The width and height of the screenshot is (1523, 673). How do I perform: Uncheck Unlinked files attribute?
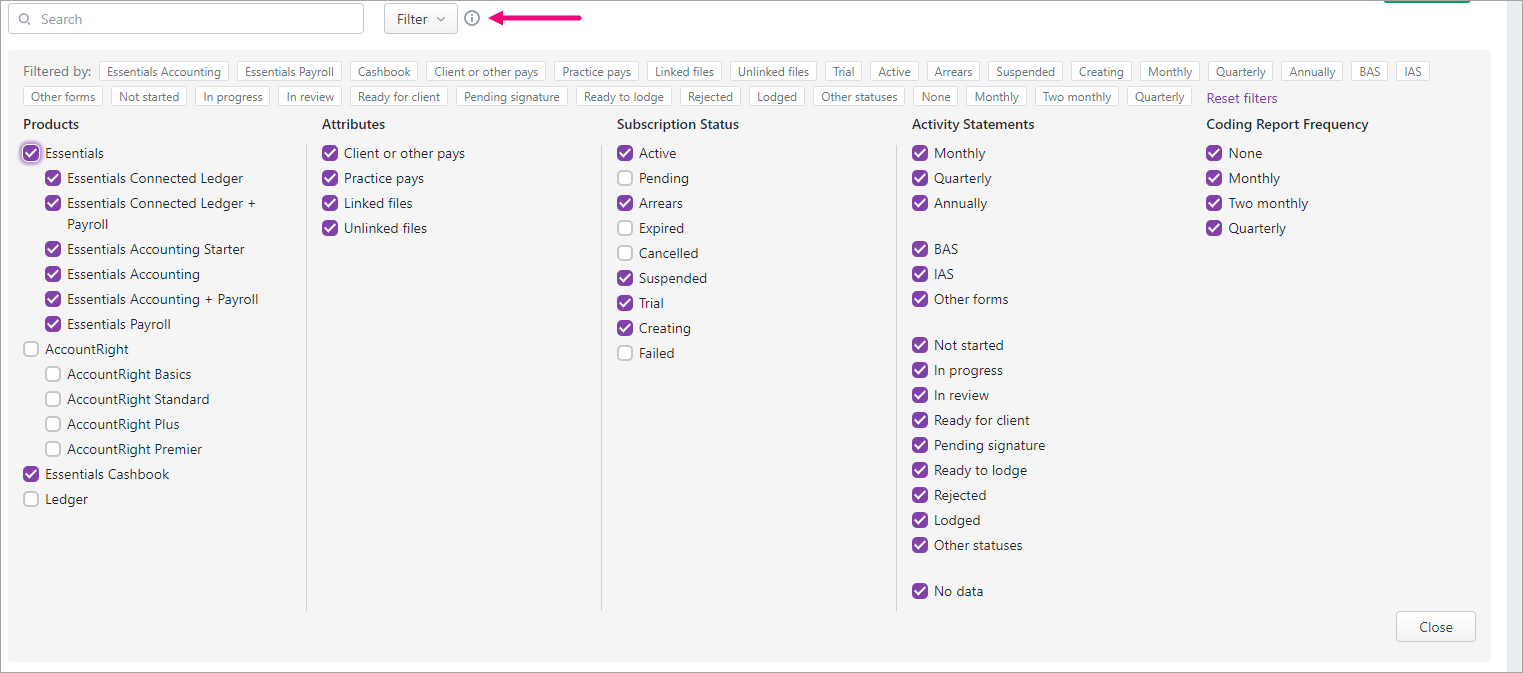330,228
